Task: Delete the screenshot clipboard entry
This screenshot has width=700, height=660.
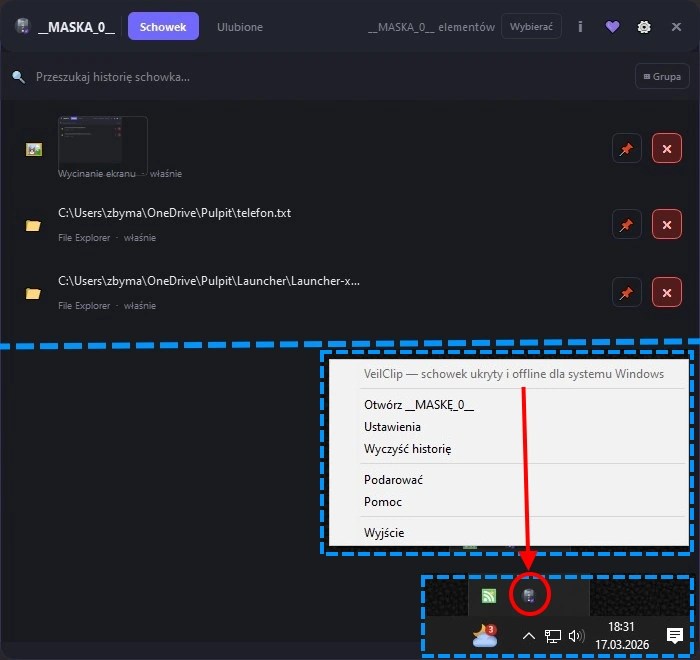Action: (x=666, y=149)
